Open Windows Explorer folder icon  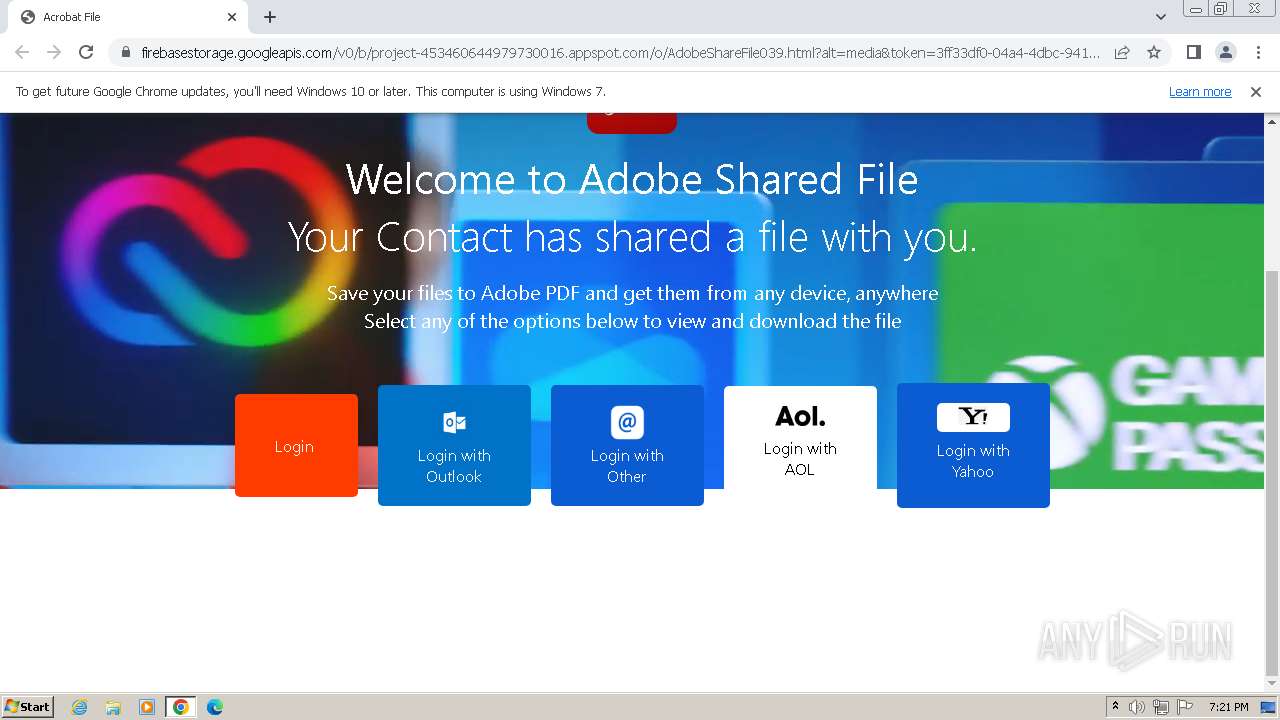(113, 707)
